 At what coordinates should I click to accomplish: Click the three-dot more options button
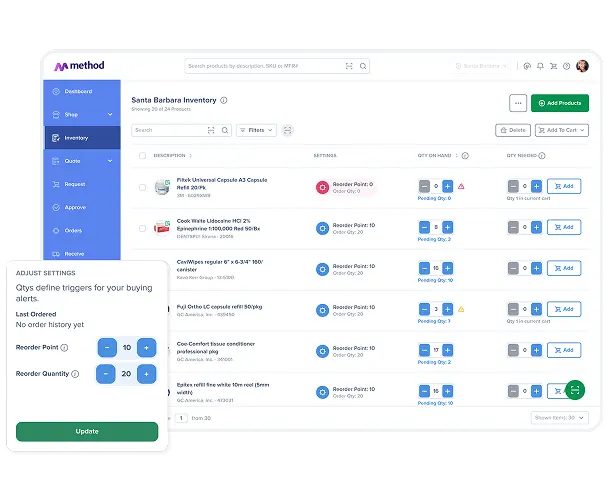click(x=518, y=103)
